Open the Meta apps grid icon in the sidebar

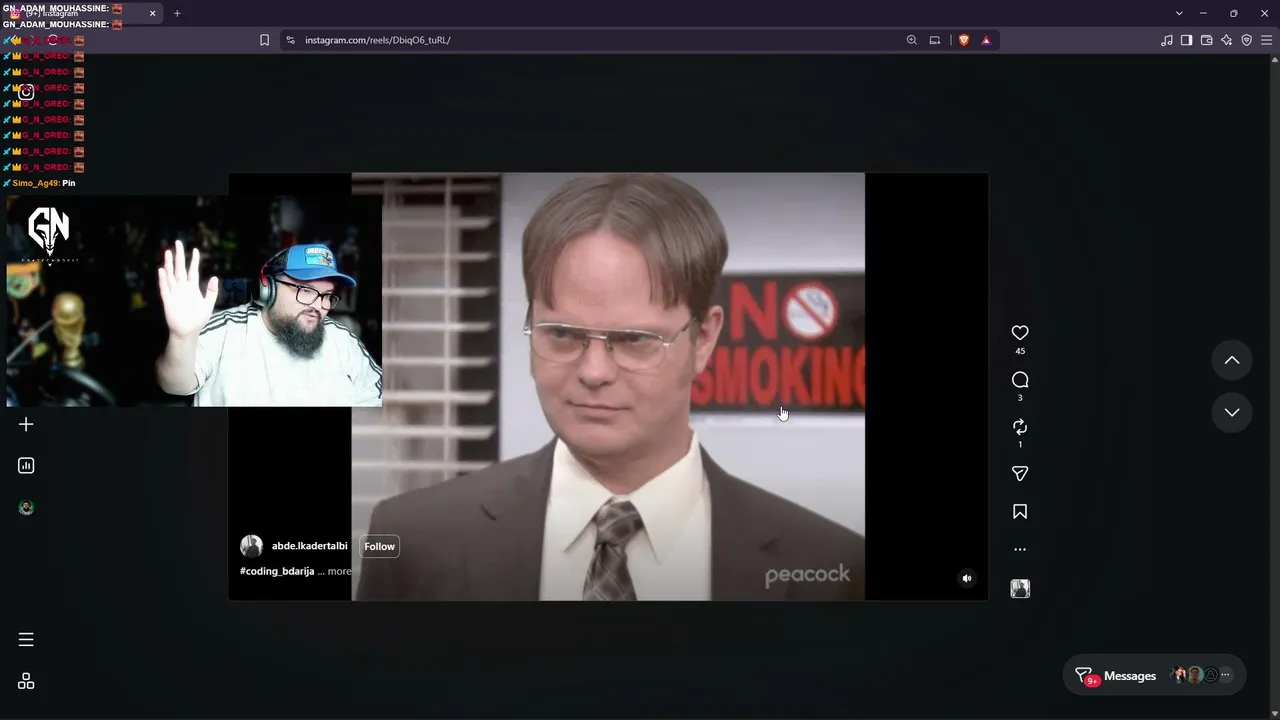point(26,681)
